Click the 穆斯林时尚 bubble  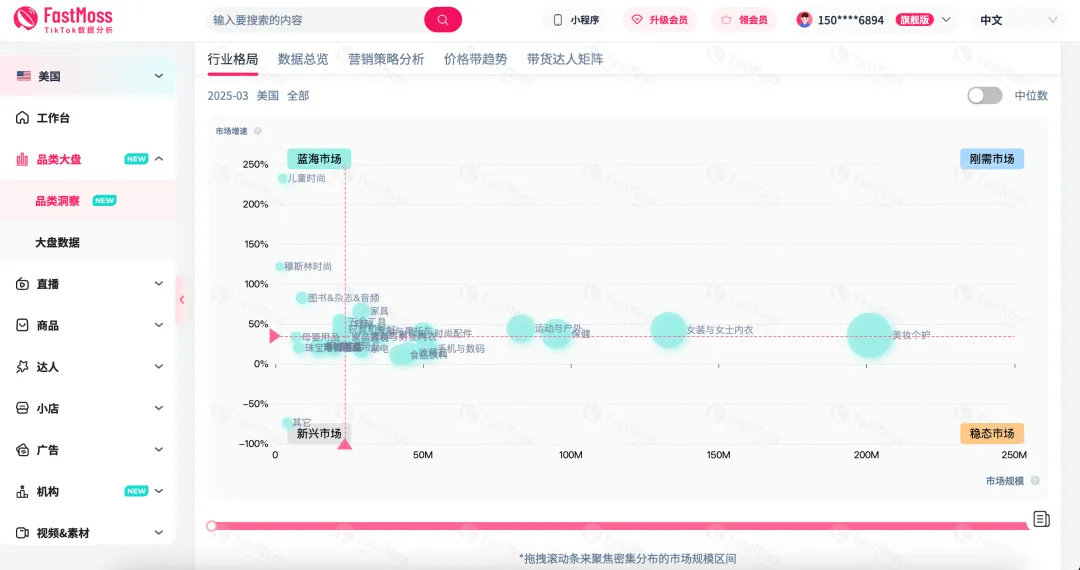(x=280, y=266)
